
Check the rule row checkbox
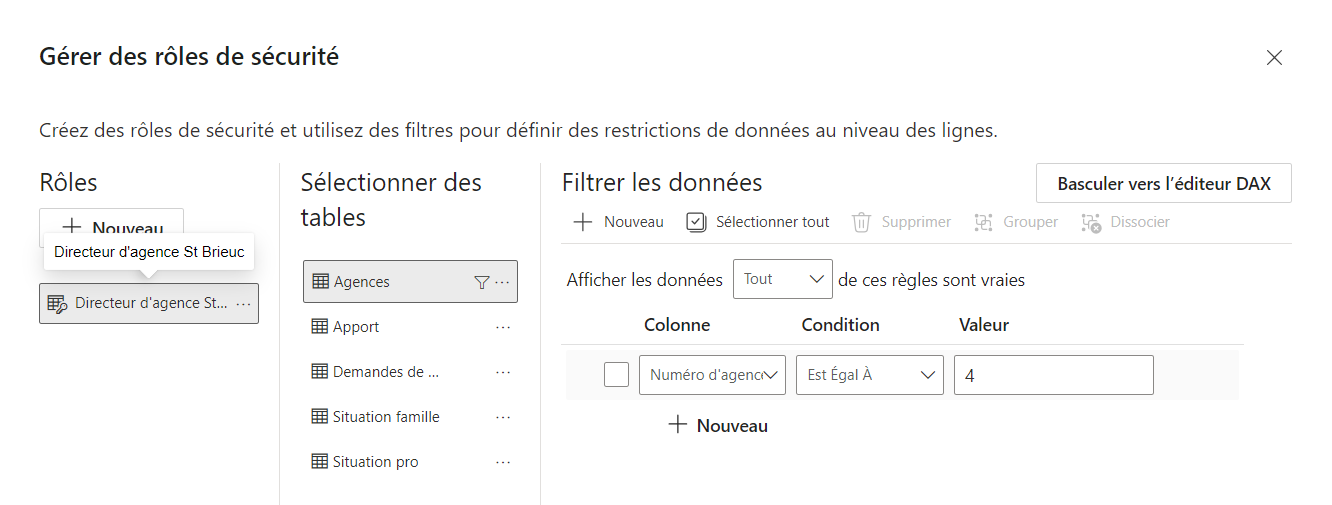pyautogui.click(x=616, y=375)
